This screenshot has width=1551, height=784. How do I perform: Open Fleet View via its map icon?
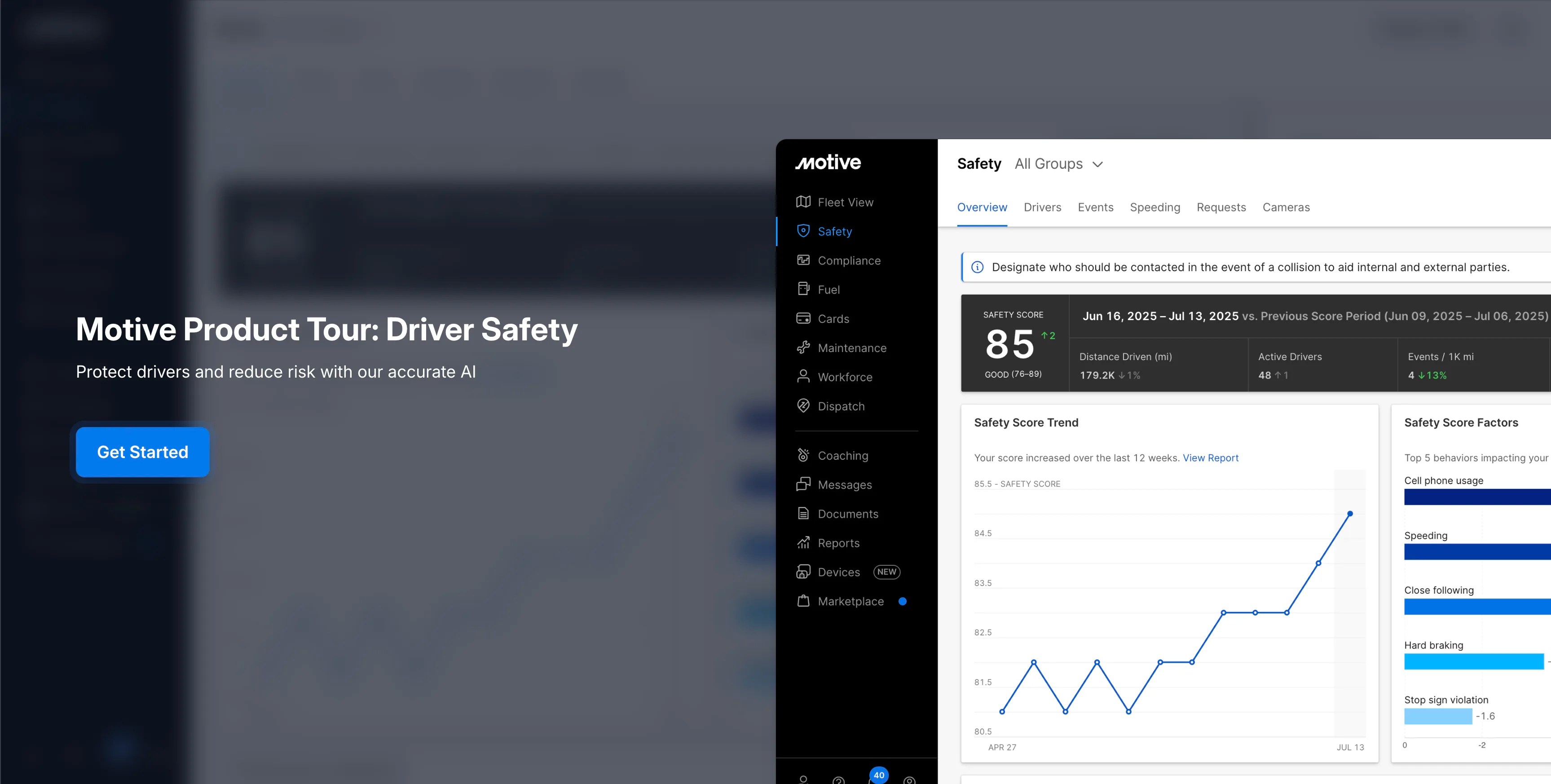pyautogui.click(x=802, y=202)
